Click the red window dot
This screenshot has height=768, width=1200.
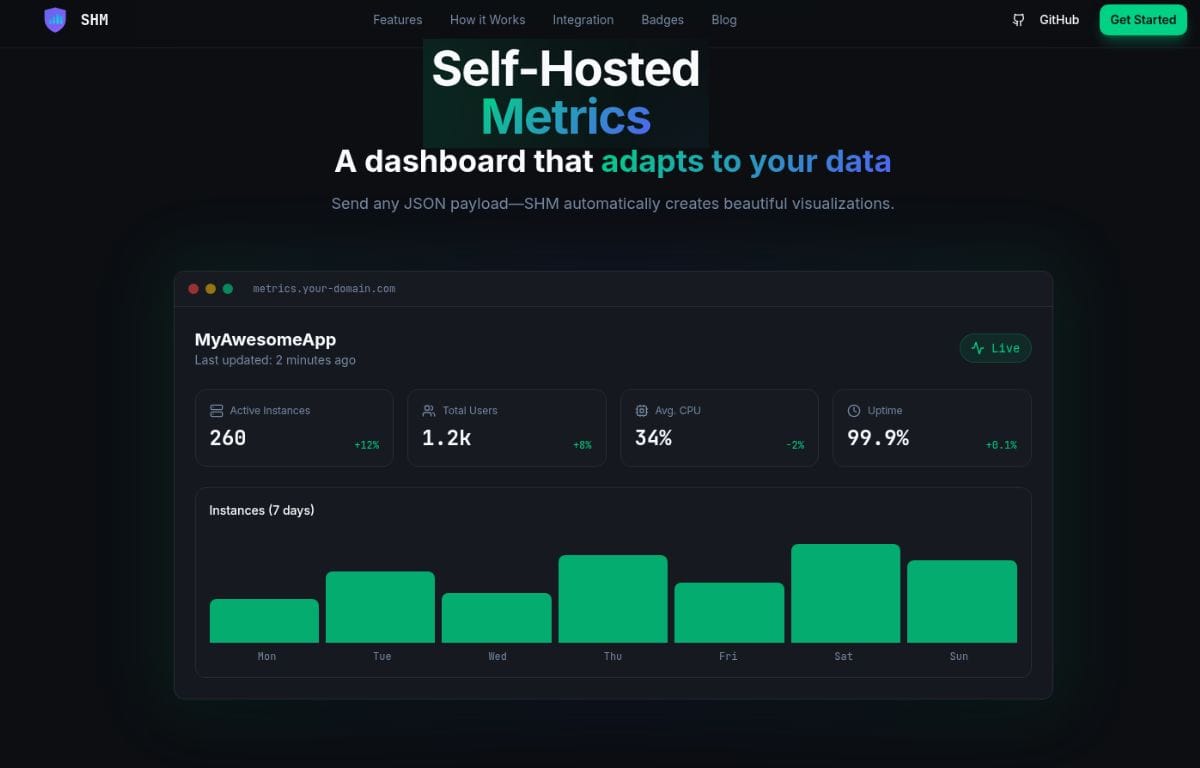[194, 289]
